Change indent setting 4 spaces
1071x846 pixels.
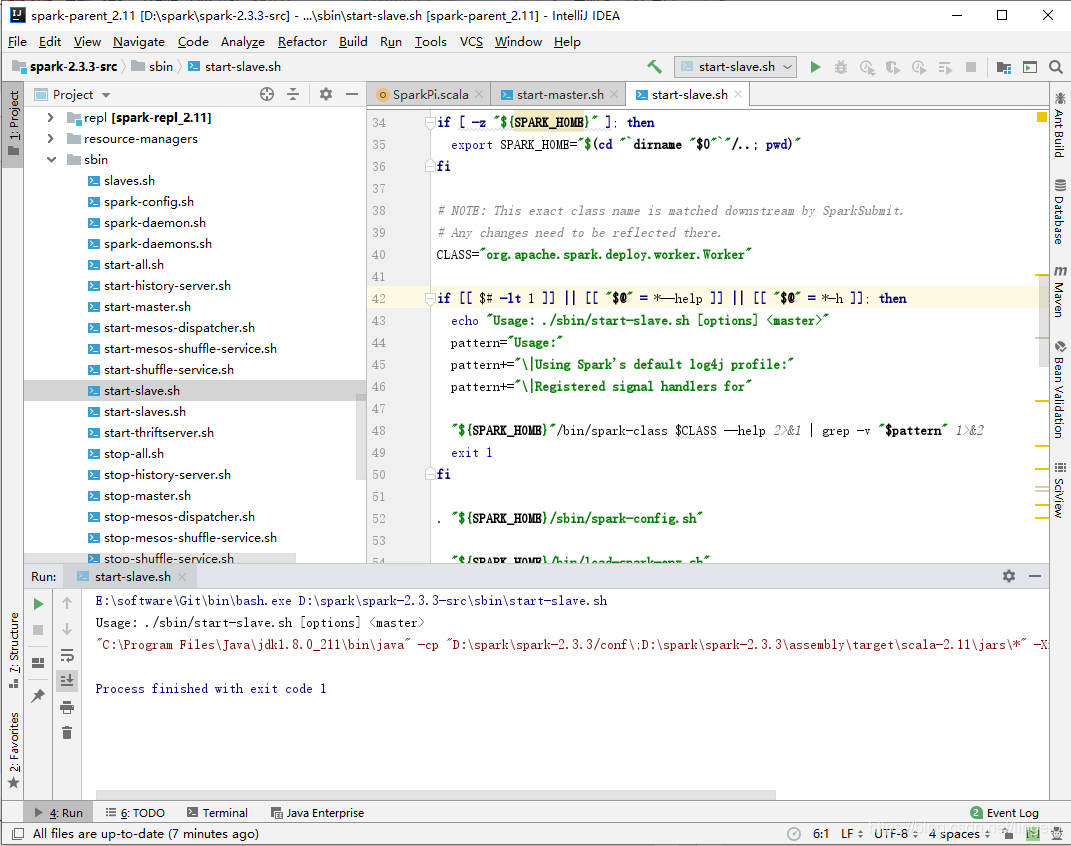tap(959, 834)
